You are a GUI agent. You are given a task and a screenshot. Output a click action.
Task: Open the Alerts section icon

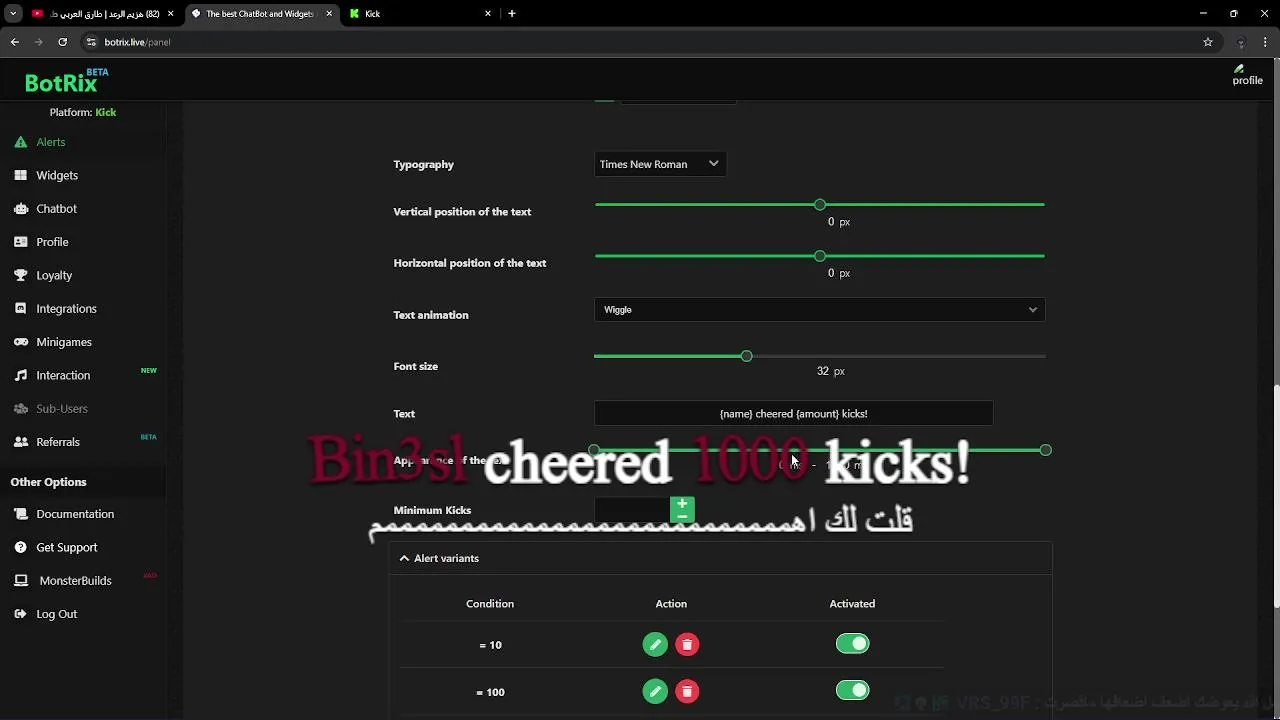coord(20,142)
